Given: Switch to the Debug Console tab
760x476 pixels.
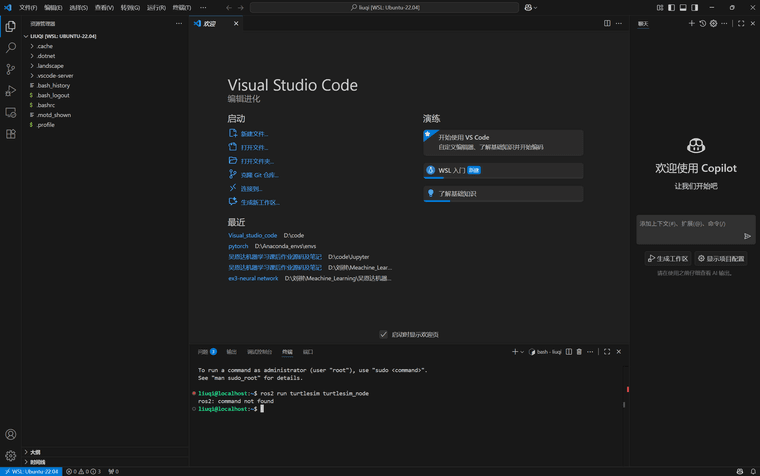Looking at the screenshot, I should coord(259,352).
